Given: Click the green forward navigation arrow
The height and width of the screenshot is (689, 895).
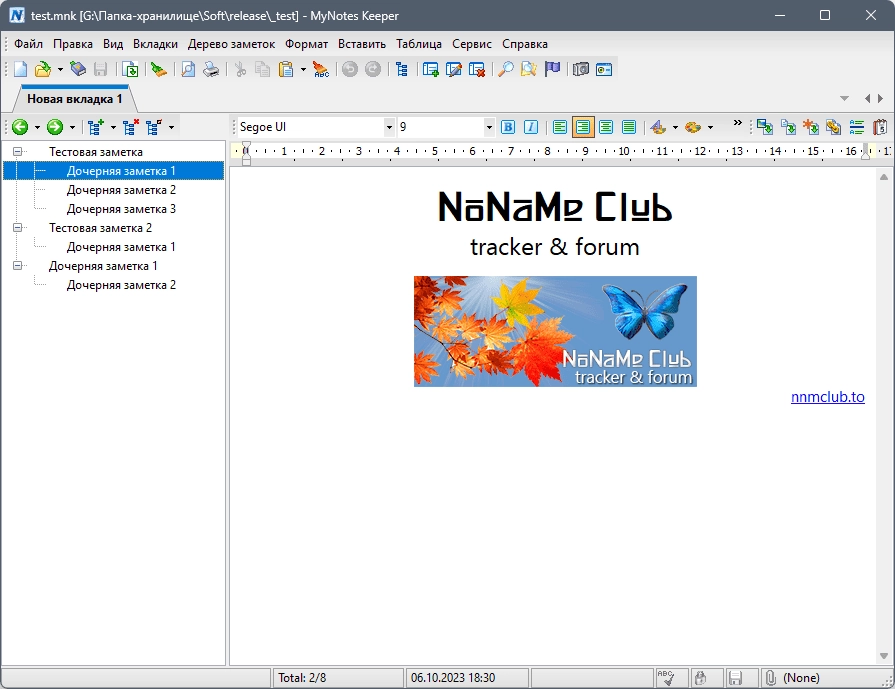Looking at the screenshot, I should click(x=55, y=127).
